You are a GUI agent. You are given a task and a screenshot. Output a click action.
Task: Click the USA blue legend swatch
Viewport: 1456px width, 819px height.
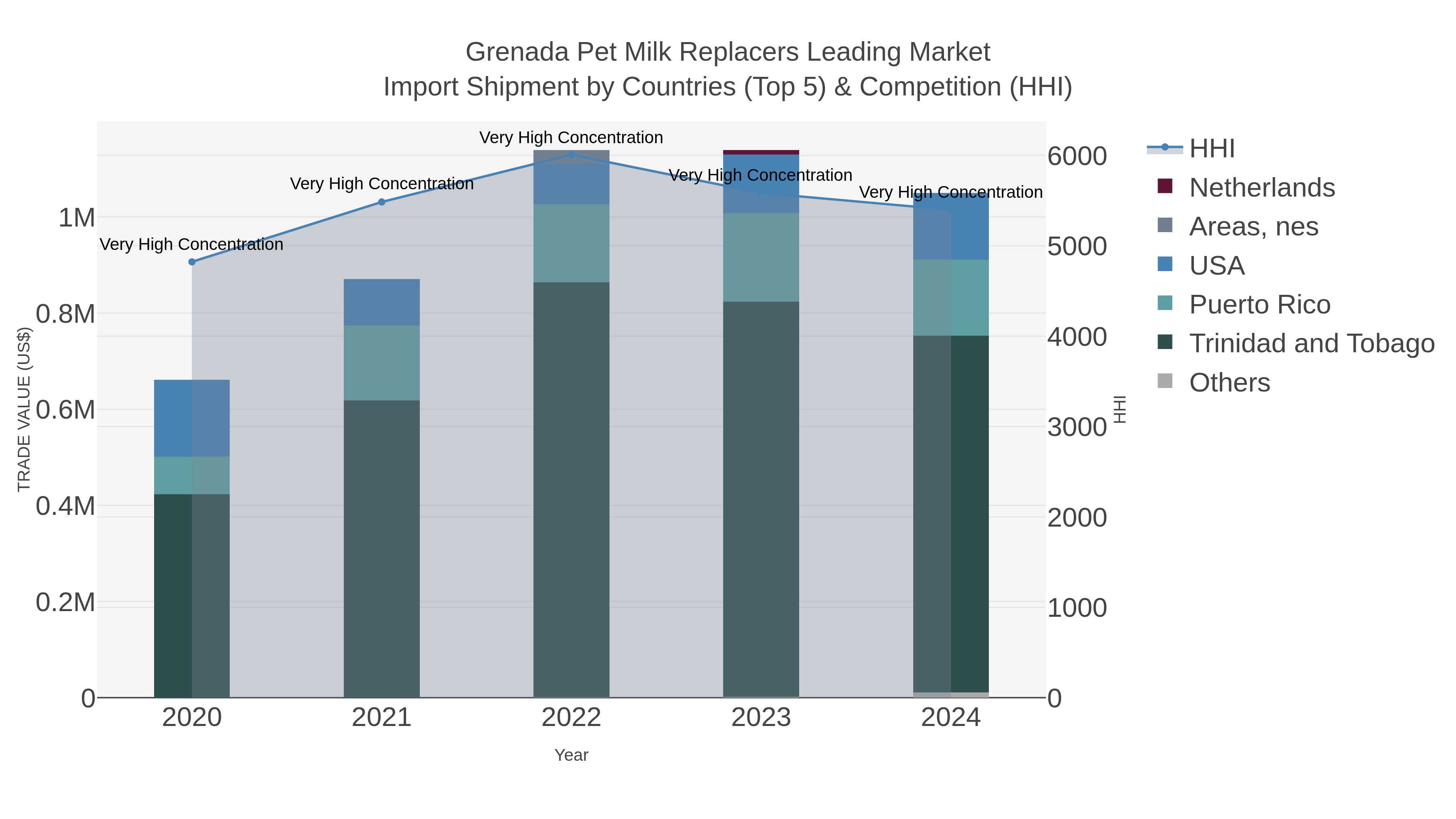(x=1165, y=264)
